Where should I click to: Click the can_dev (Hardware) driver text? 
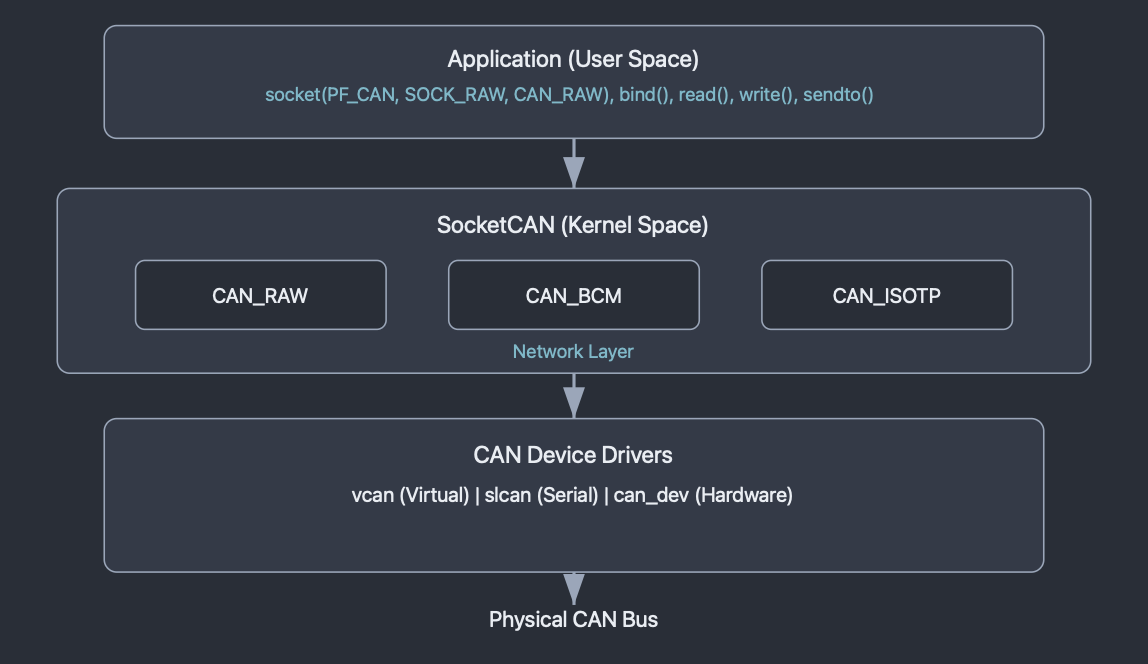click(x=703, y=496)
